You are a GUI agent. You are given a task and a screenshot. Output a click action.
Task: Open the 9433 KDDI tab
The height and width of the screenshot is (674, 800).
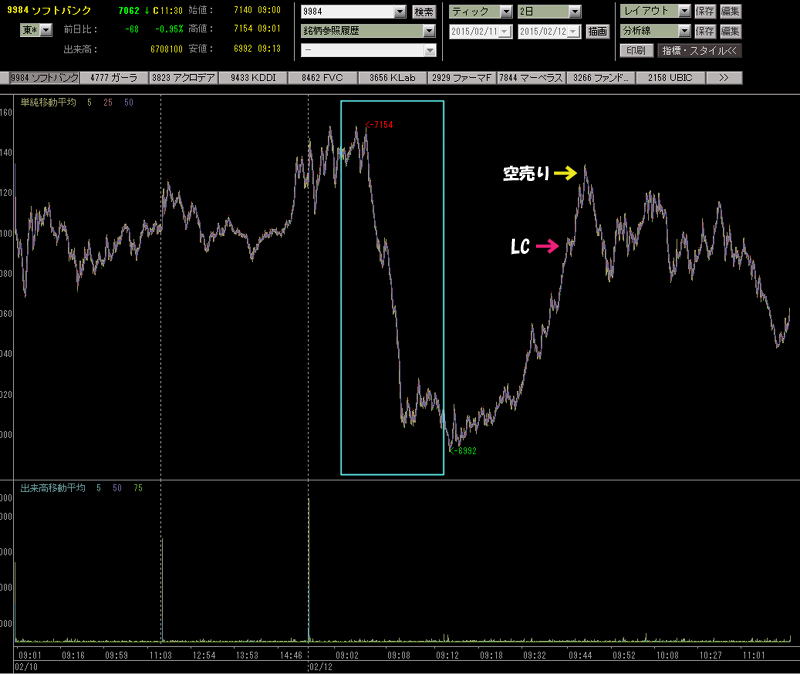click(x=253, y=78)
